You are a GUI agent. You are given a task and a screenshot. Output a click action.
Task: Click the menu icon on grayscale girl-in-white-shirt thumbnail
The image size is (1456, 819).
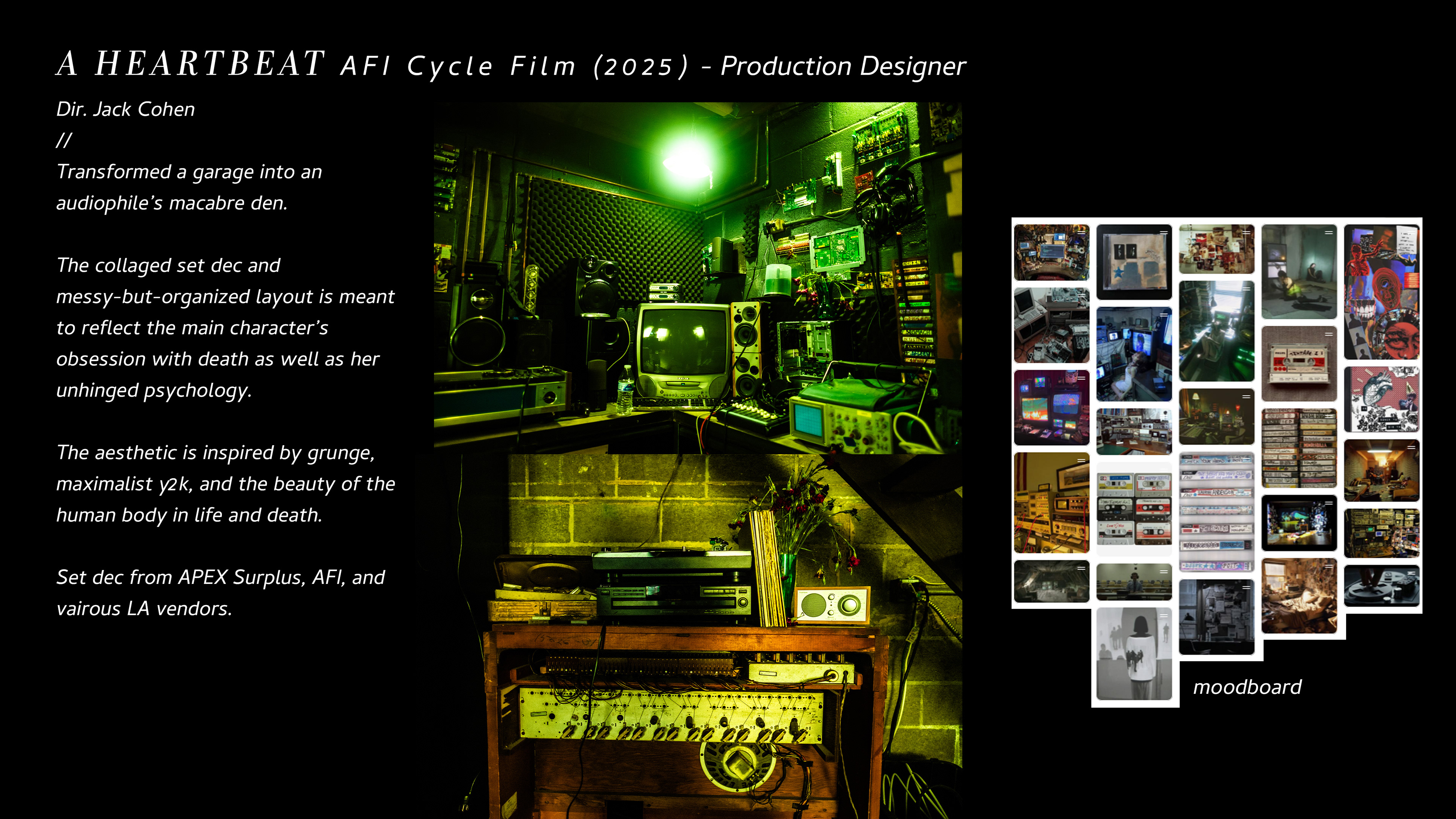pyautogui.click(x=1163, y=615)
